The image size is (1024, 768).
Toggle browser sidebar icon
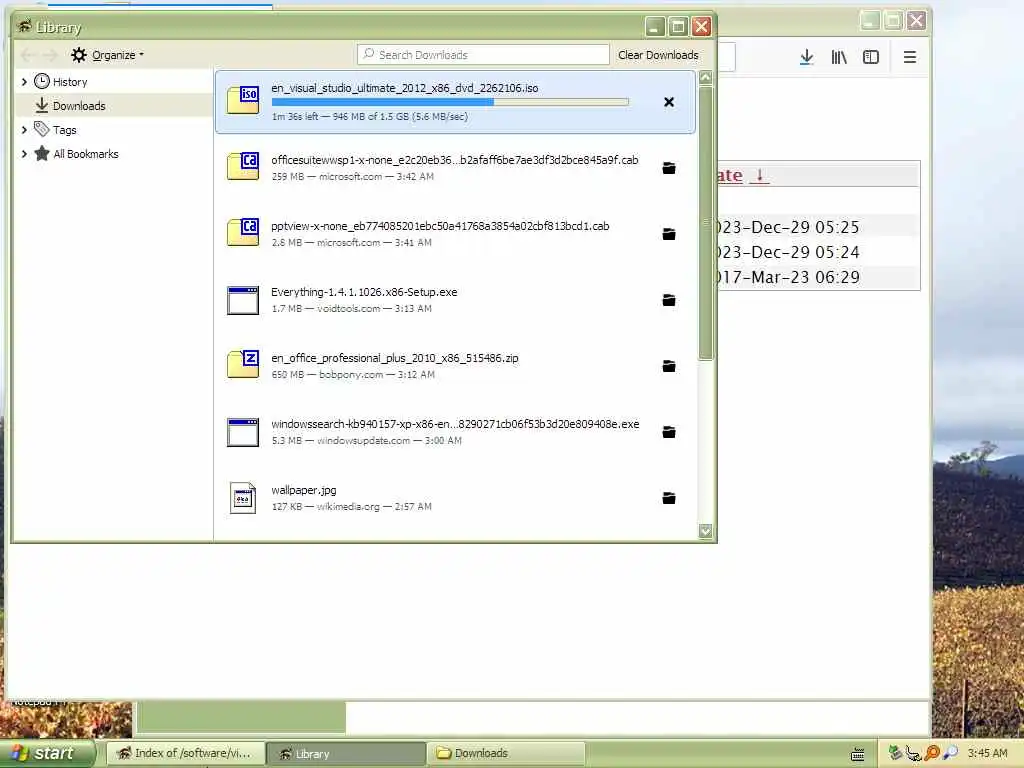[x=871, y=57]
